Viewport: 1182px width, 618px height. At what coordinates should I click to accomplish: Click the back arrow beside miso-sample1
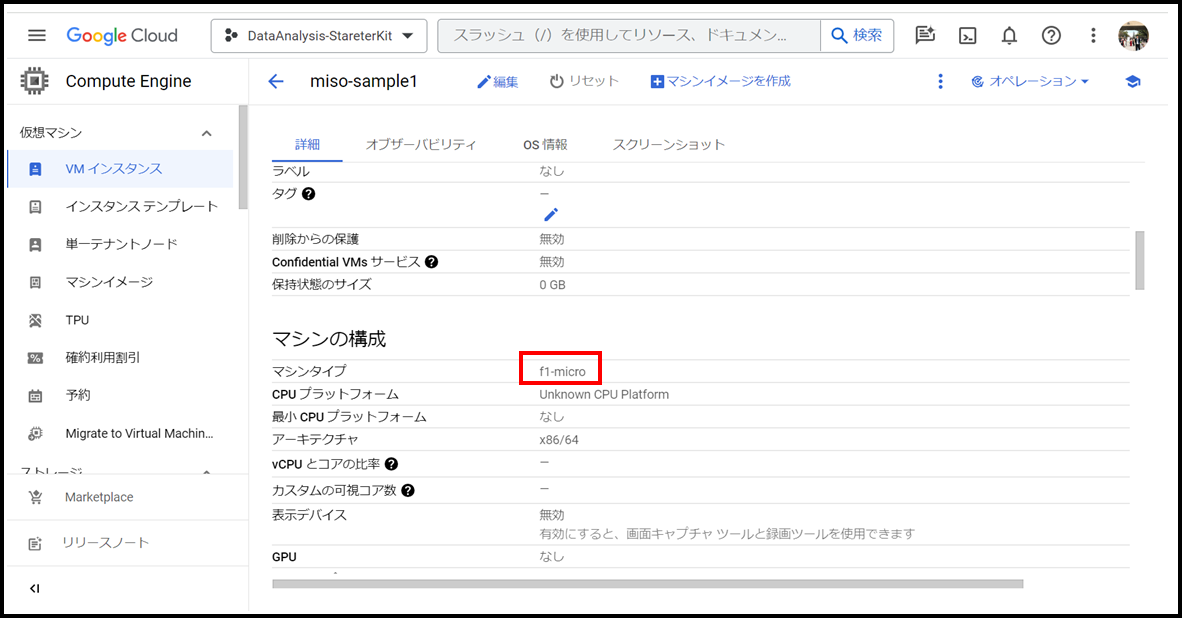click(276, 82)
